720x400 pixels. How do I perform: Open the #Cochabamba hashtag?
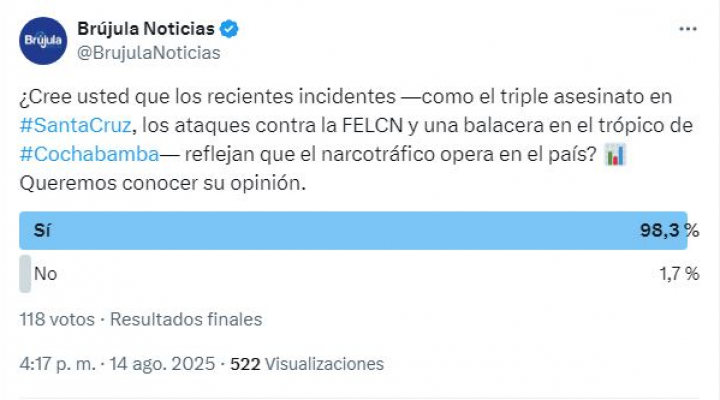point(90,154)
